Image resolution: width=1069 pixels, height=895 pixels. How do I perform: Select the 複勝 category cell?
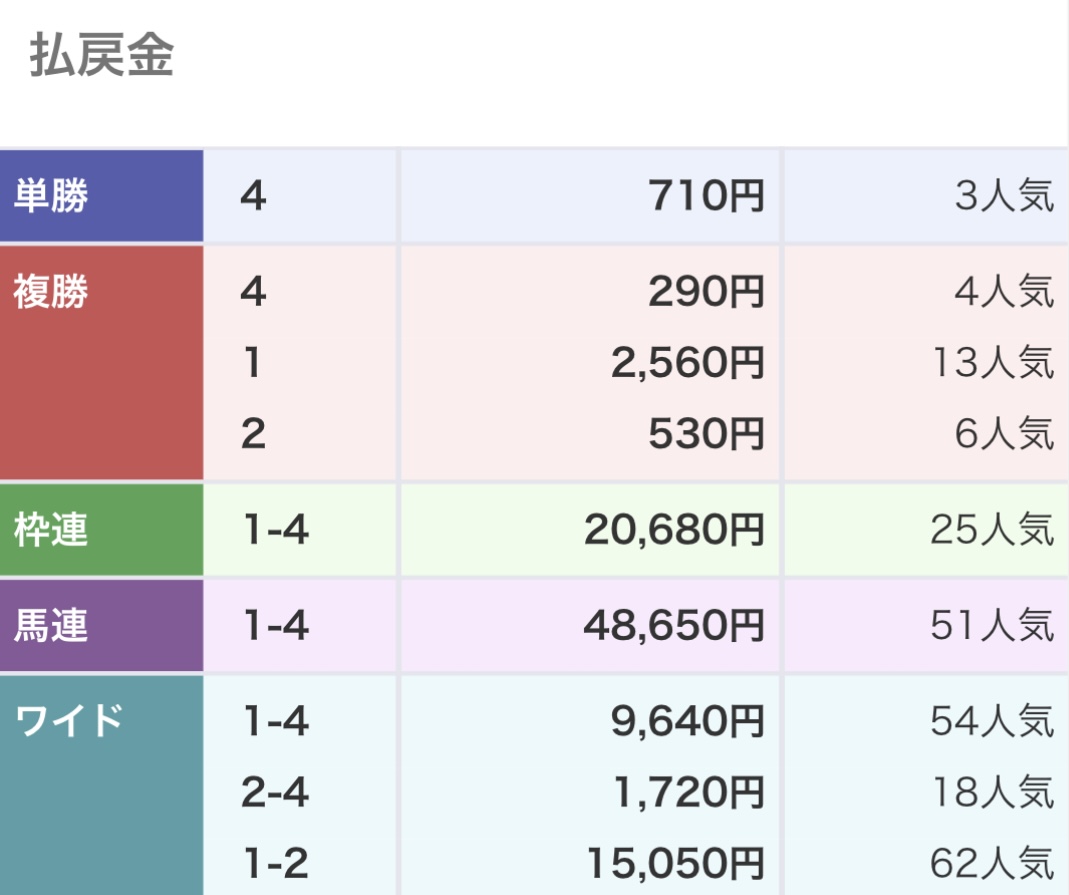point(102,363)
